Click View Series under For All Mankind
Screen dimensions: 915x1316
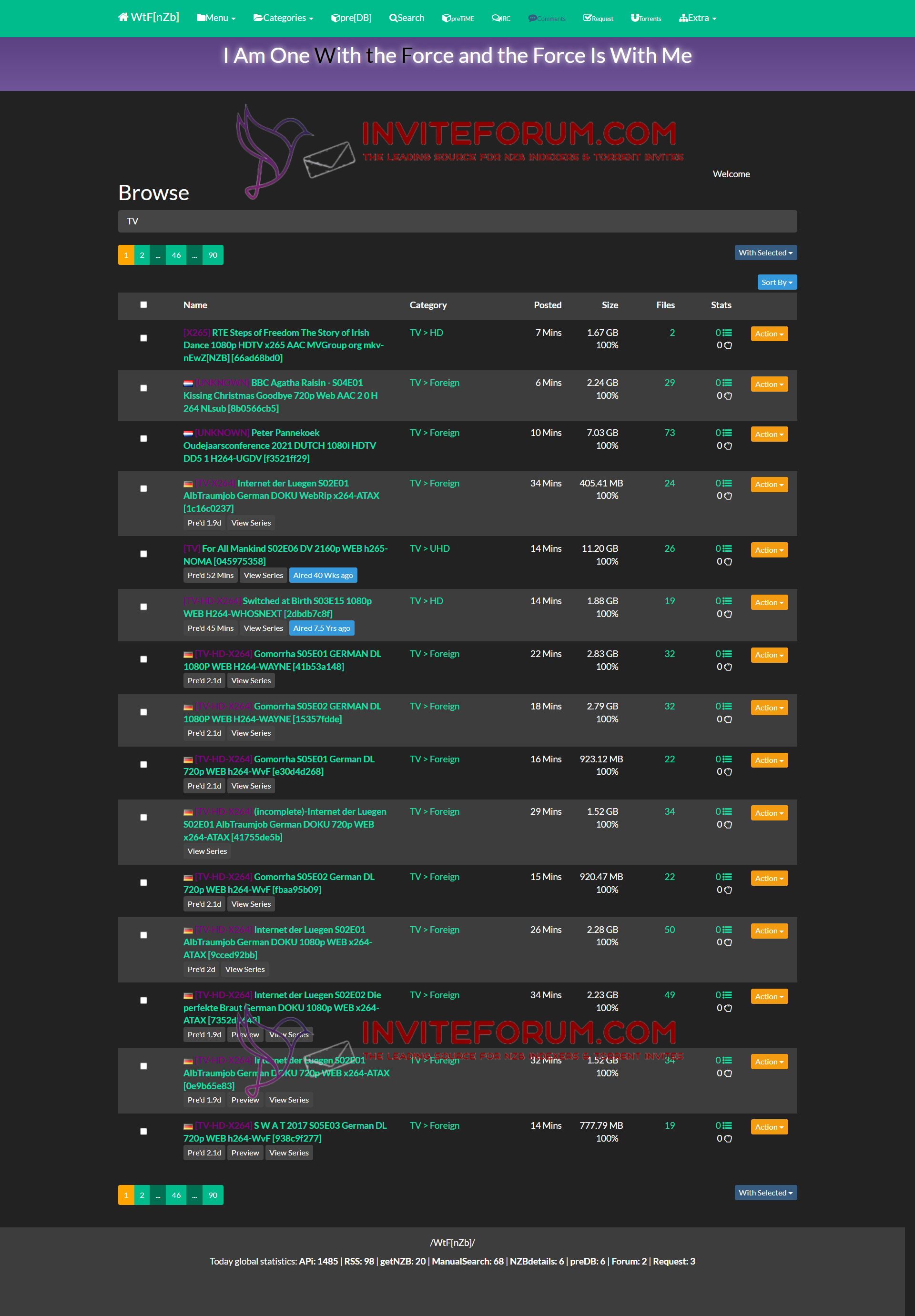tap(263, 576)
